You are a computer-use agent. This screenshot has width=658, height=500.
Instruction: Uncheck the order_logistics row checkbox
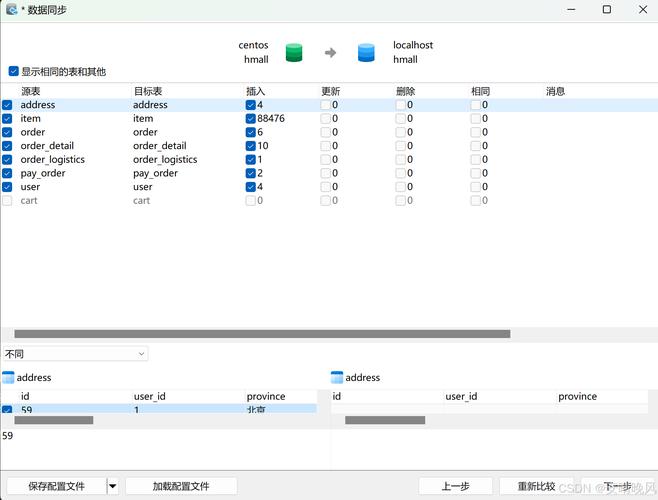tap(7, 160)
